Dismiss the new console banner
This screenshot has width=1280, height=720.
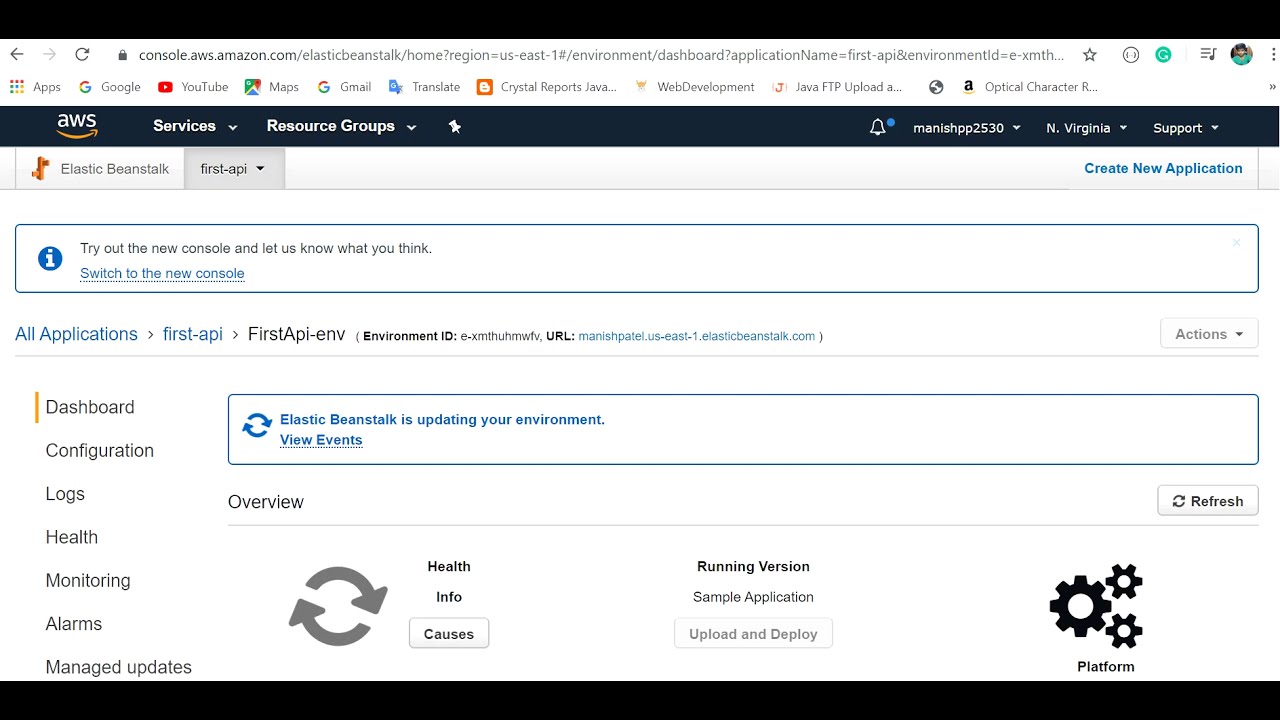pos(1236,243)
